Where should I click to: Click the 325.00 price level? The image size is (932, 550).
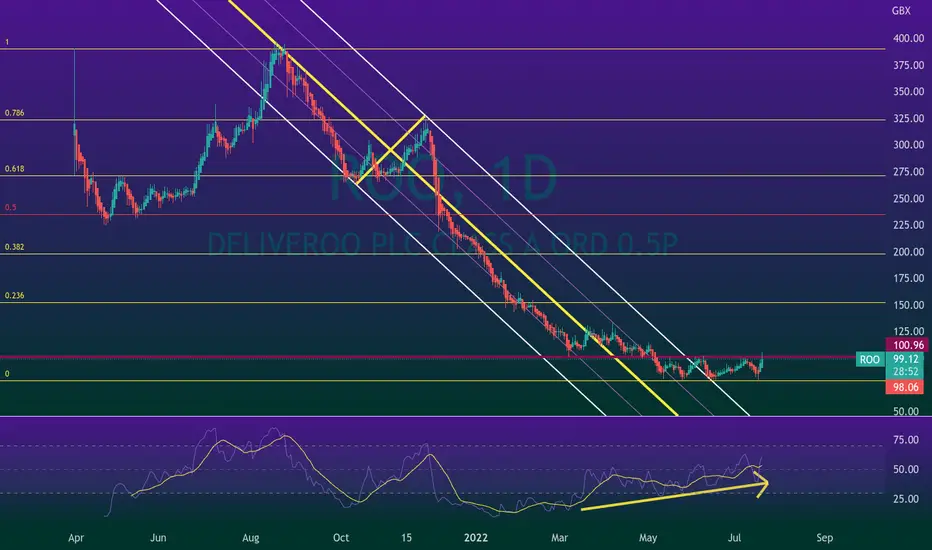909,118
